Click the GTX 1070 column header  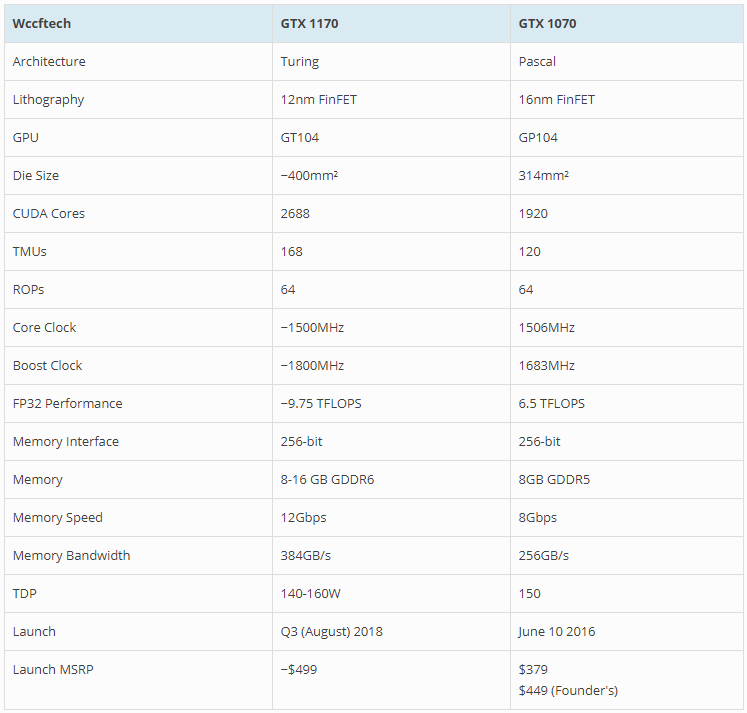click(x=547, y=23)
